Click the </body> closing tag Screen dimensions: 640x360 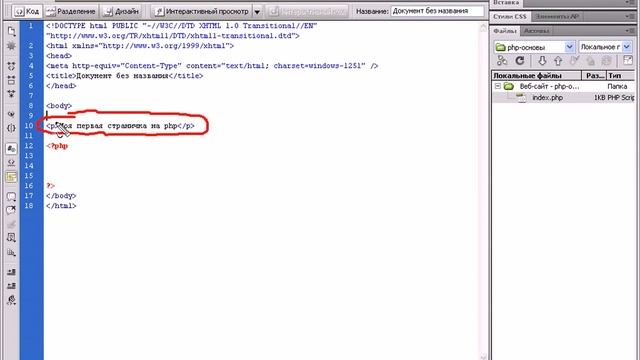point(61,196)
